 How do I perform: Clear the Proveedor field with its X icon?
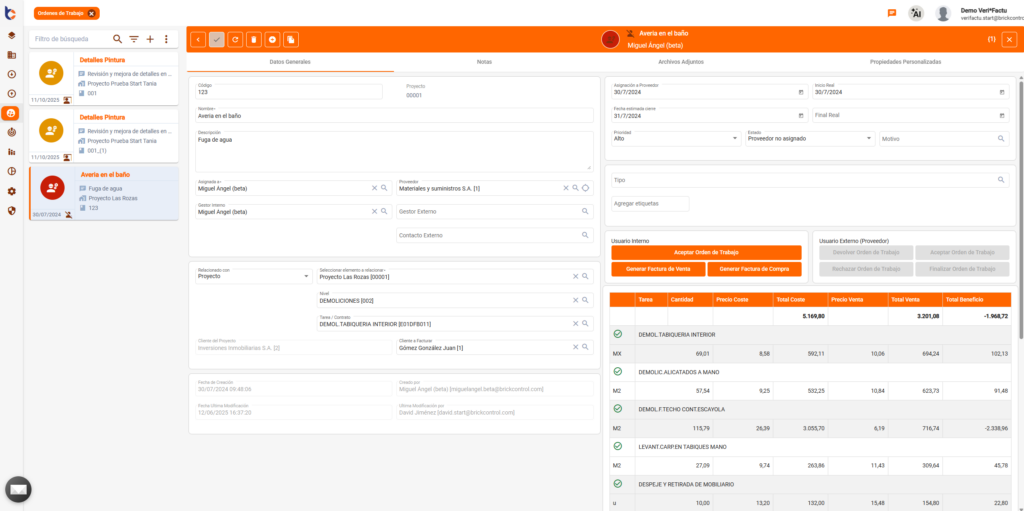[x=565, y=188]
